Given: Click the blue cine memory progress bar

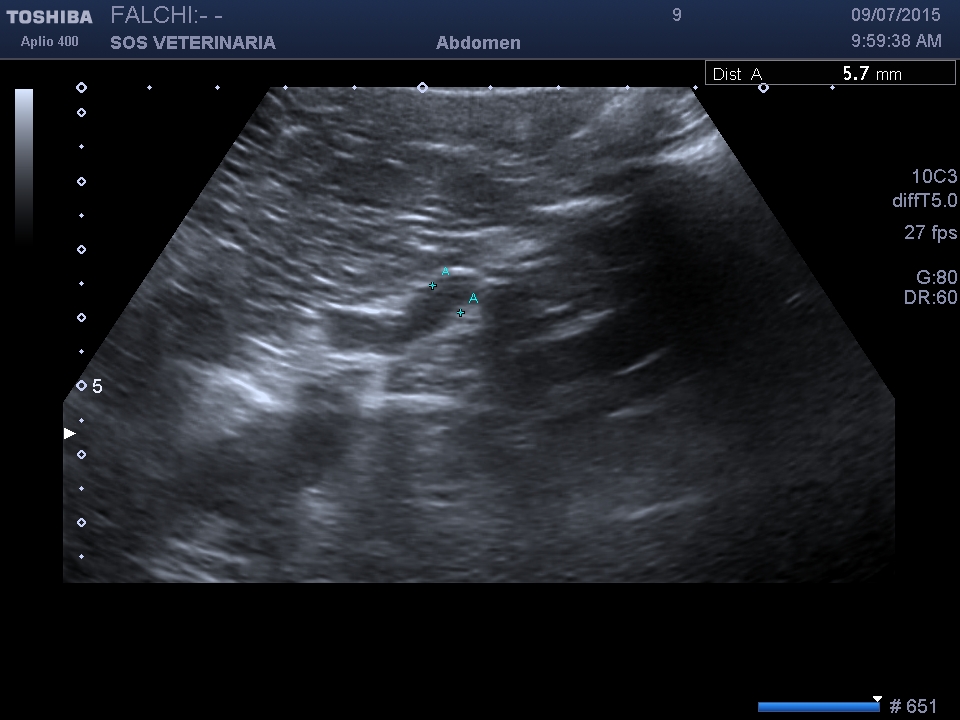Looking at the screenshot, I should click(x=818, y=707).
